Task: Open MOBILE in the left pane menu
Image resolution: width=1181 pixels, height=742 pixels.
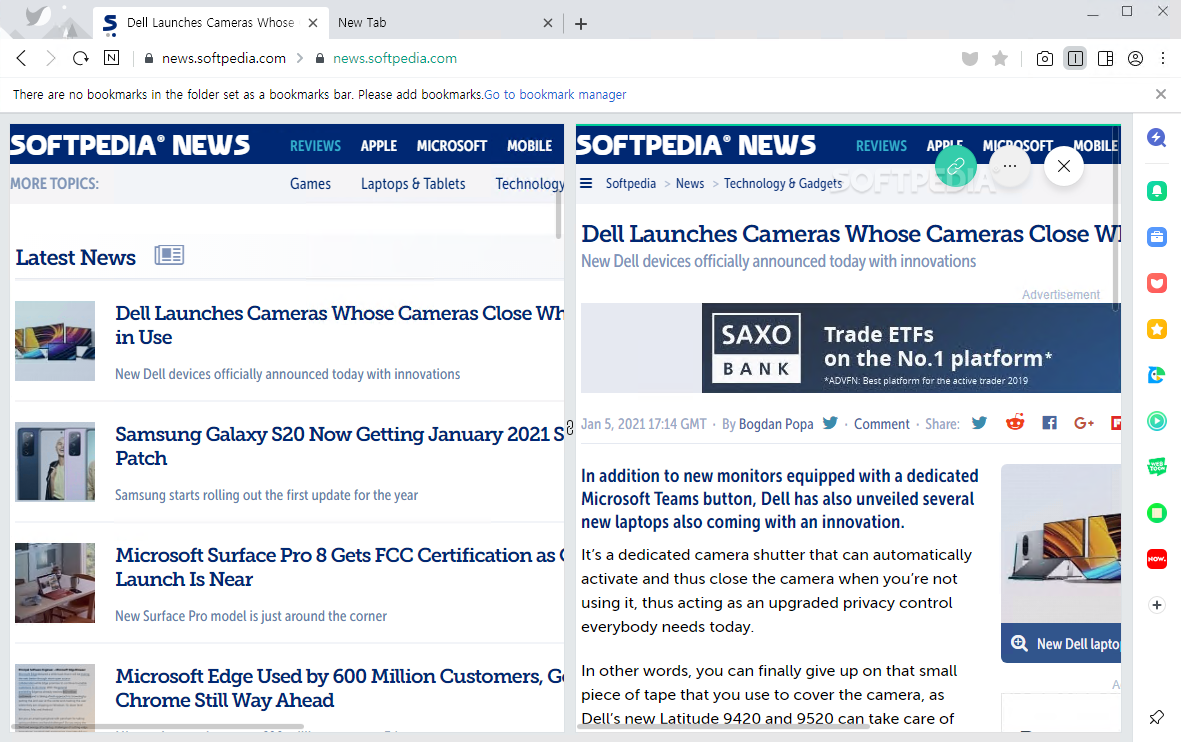Action: pos(529,145)
